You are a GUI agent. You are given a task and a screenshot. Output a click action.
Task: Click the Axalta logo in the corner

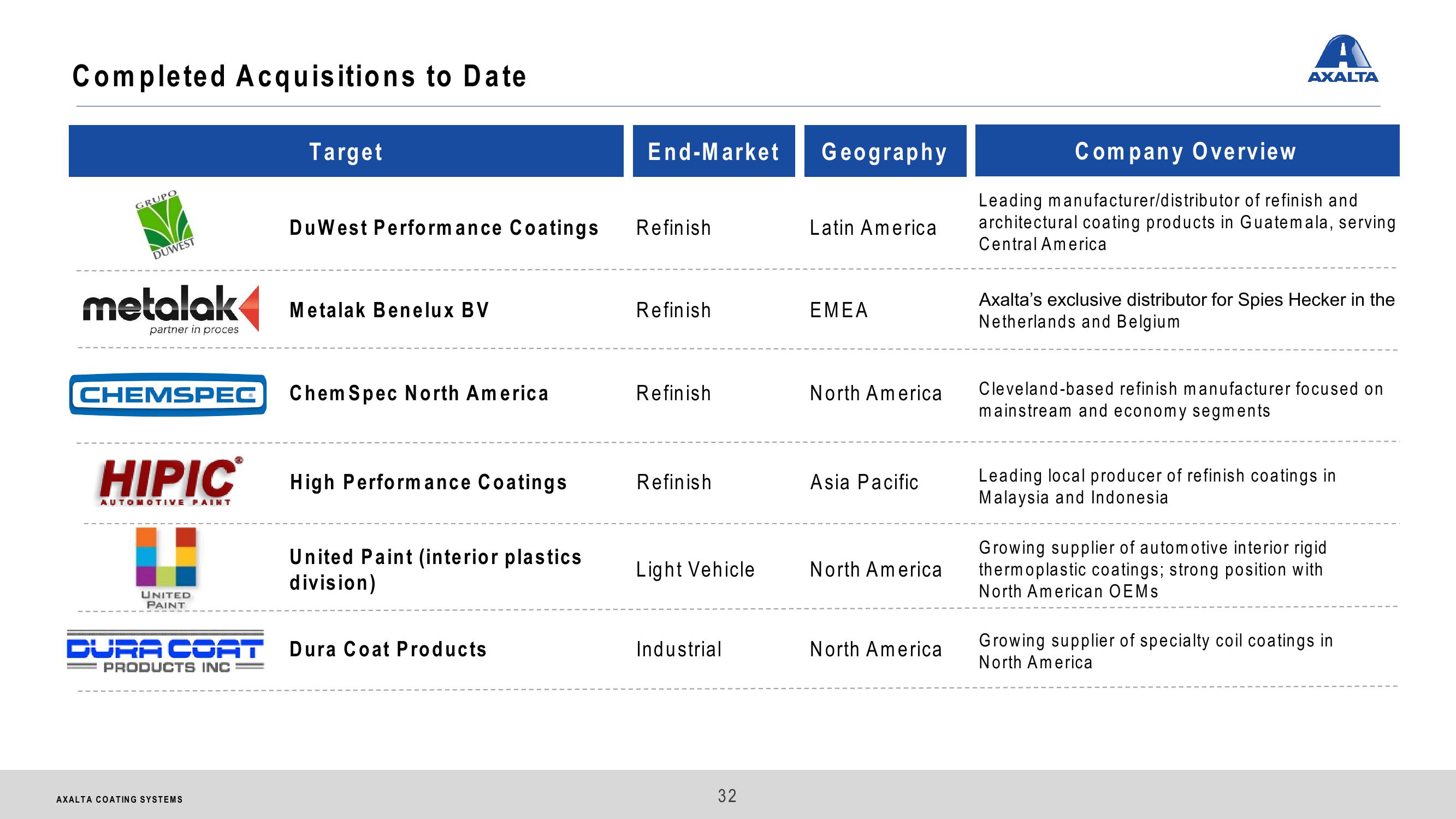point(1342,59)
